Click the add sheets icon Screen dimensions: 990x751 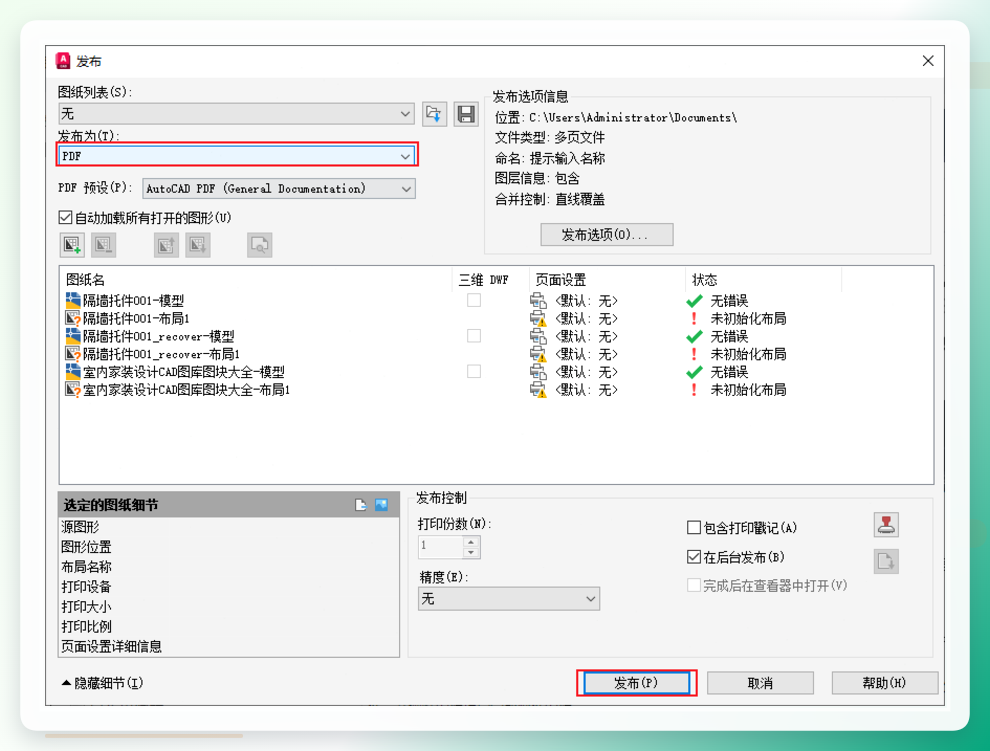pos(72,245)
